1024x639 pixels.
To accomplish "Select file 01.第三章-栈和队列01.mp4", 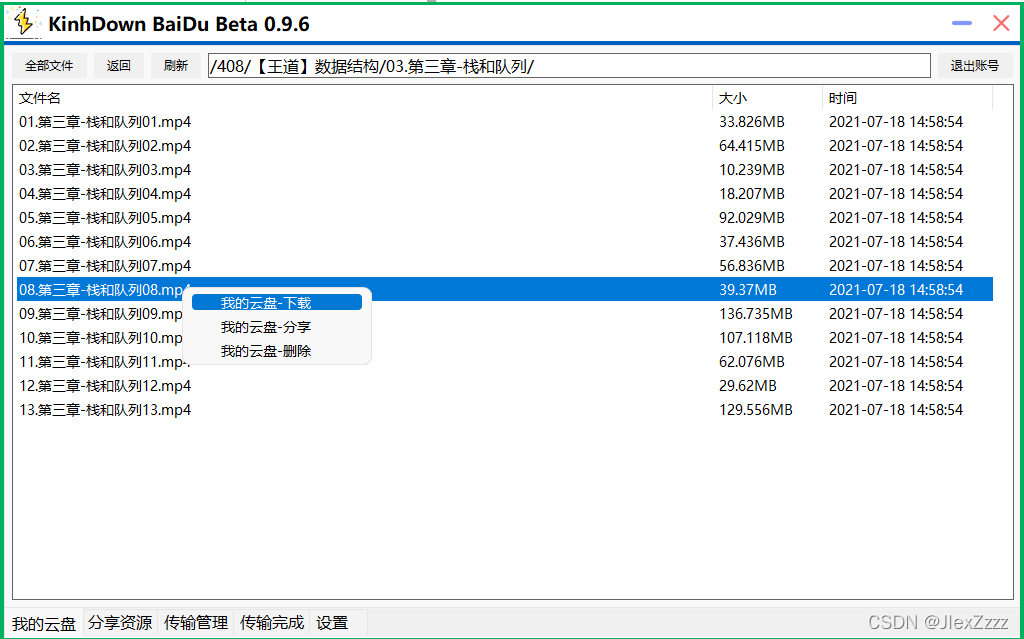I will 105,122.
